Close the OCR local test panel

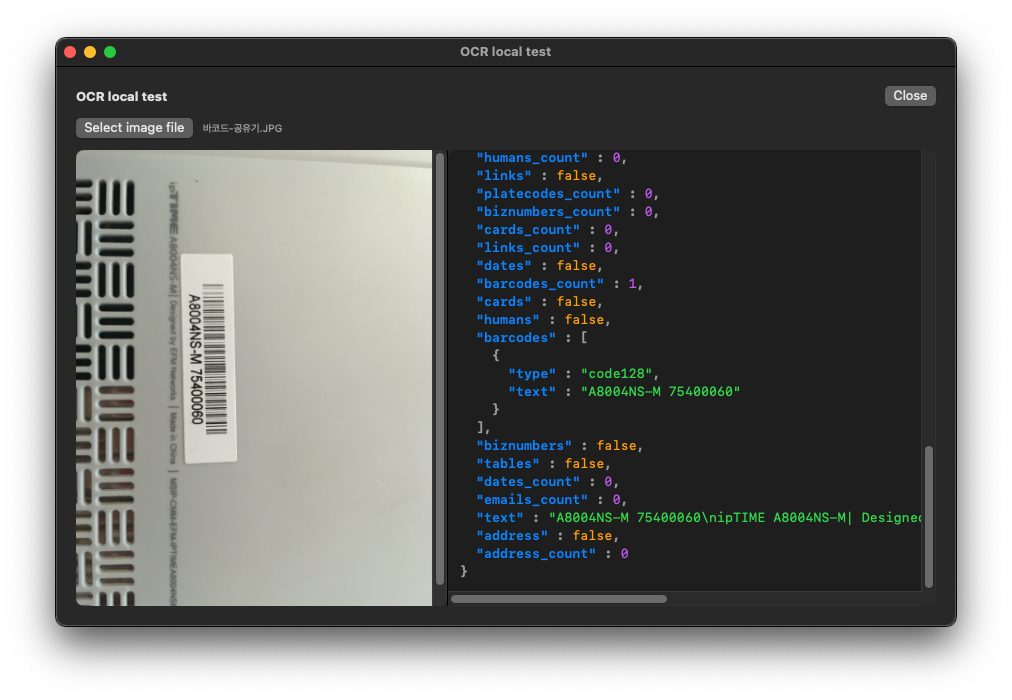pyautogui.click(x=909, y=95)
